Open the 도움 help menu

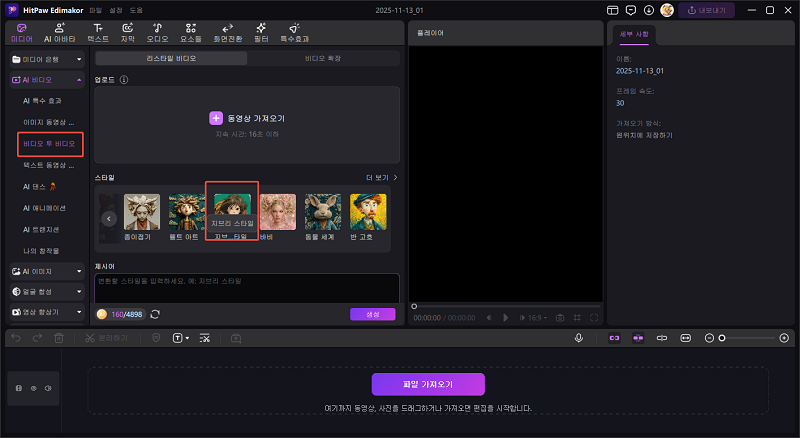pyautogui.click(x=136, y=10)
